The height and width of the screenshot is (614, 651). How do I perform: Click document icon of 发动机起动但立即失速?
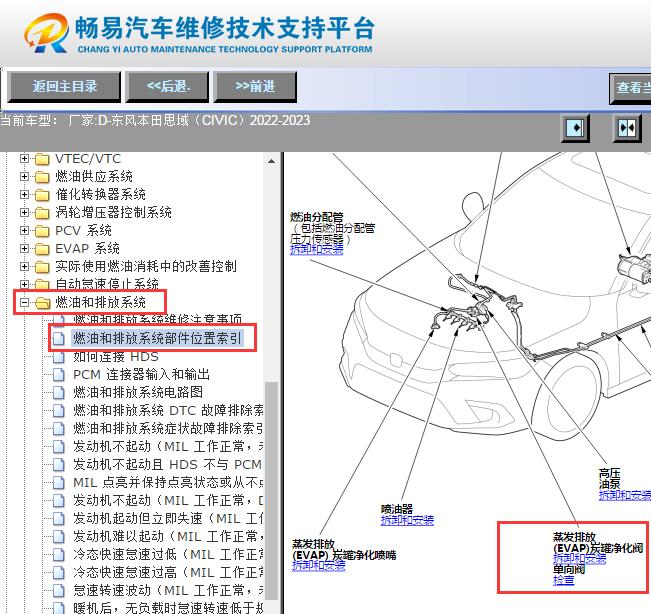click(59, 518)
